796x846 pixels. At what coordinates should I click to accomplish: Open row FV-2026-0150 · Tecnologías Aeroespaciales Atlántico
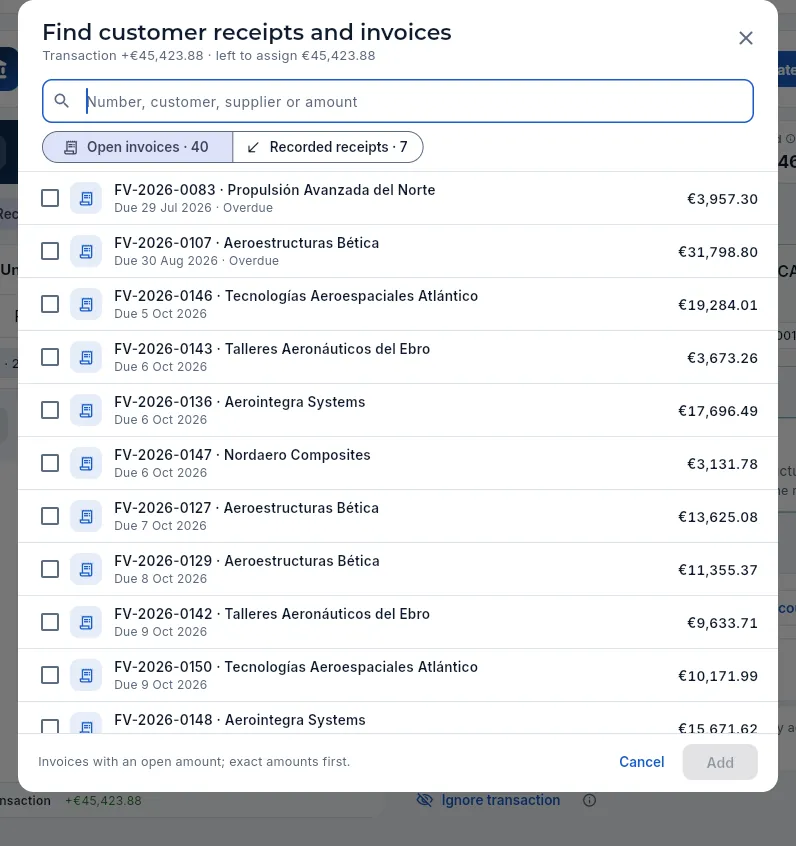398,675
